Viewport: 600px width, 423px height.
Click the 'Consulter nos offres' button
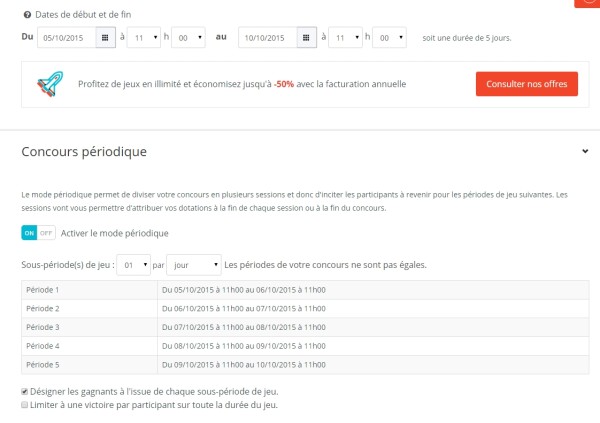point(526,85)
